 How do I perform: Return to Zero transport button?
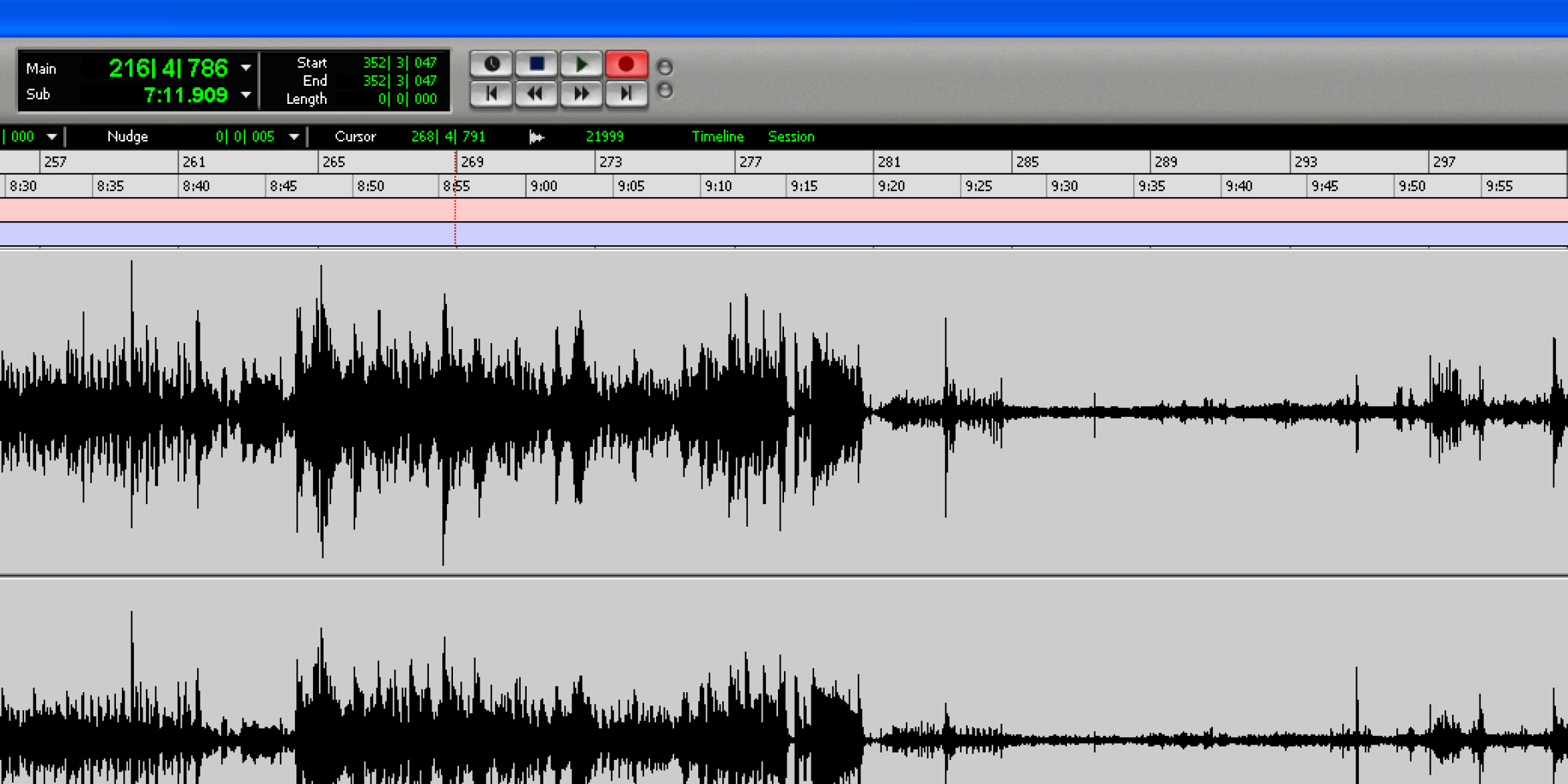click(x=492, y=94)
